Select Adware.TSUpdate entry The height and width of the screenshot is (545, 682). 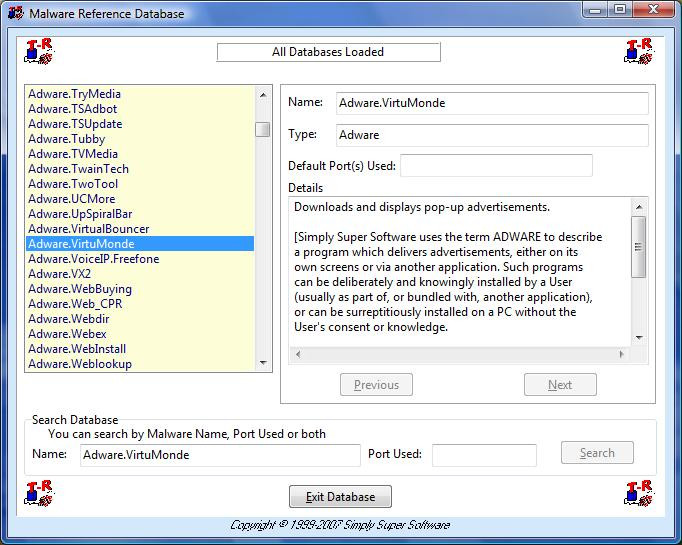(140, 124)
